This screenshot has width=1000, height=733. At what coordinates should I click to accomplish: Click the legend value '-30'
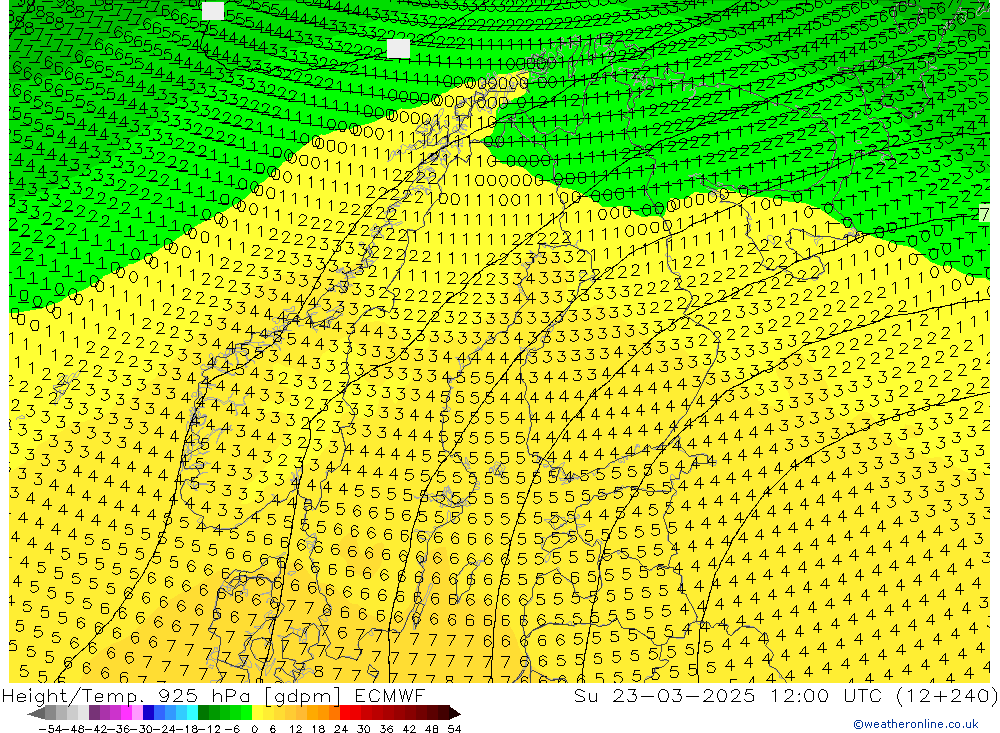coord(143,729)
